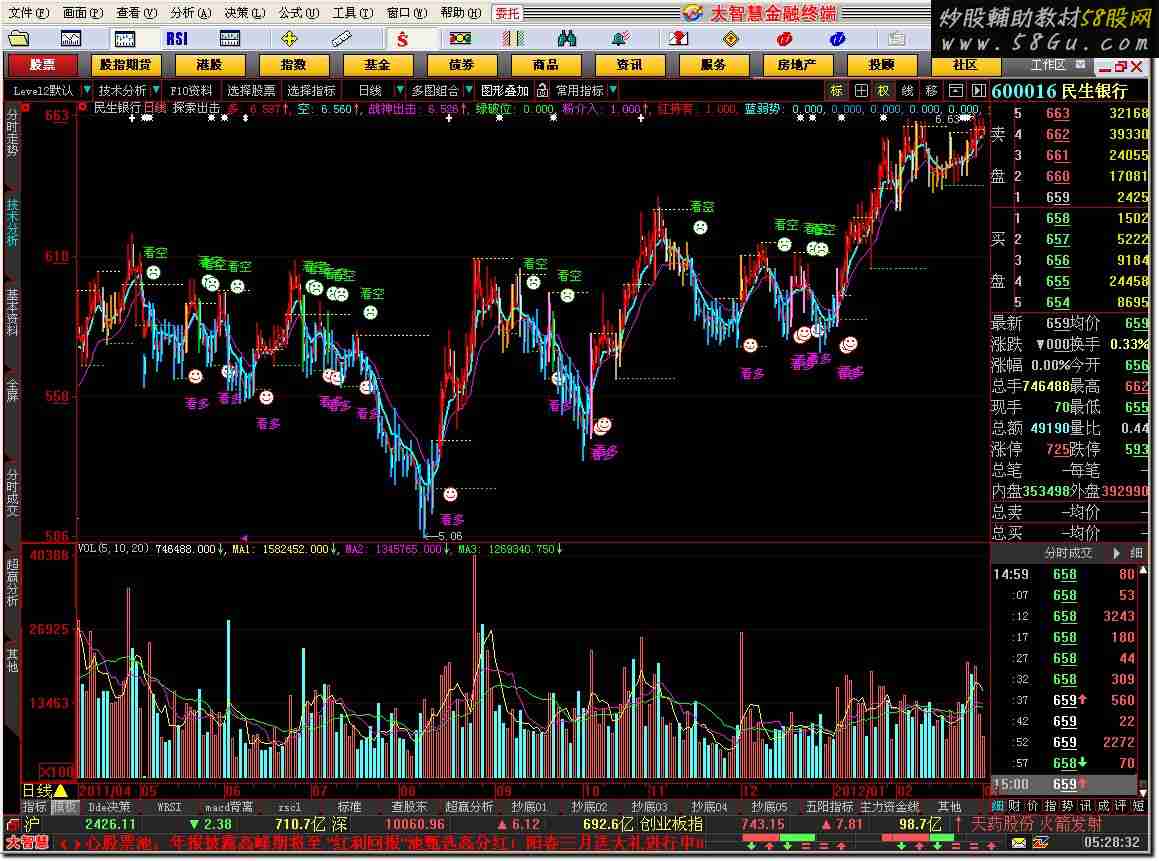Click the blue oval toolbar icon
The image size is (1159, 861).
click(837, 38)
